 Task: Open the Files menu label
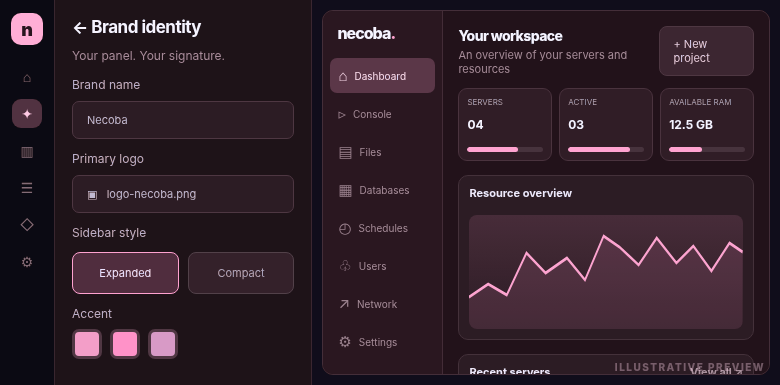tap(370, 152)
